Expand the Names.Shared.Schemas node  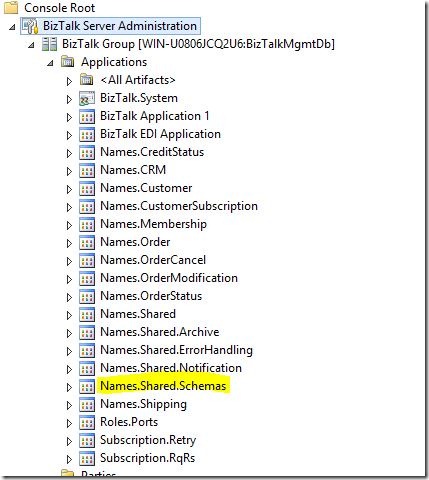click(x=69, y=387)
